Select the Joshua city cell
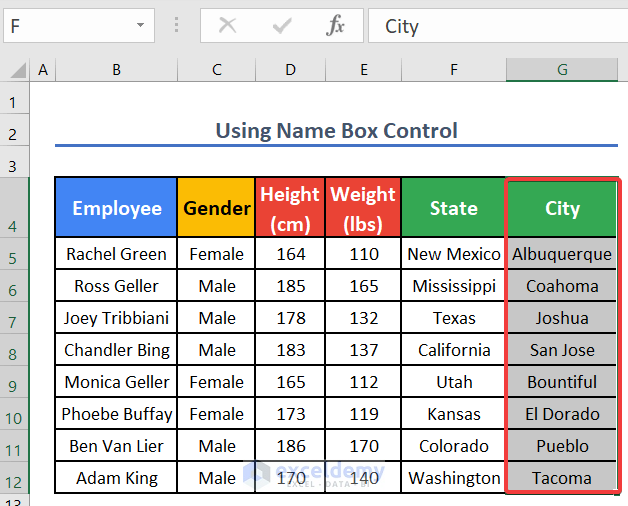This screenshot has height=506, width=628. pyautogui.click(x=562, y=318)
